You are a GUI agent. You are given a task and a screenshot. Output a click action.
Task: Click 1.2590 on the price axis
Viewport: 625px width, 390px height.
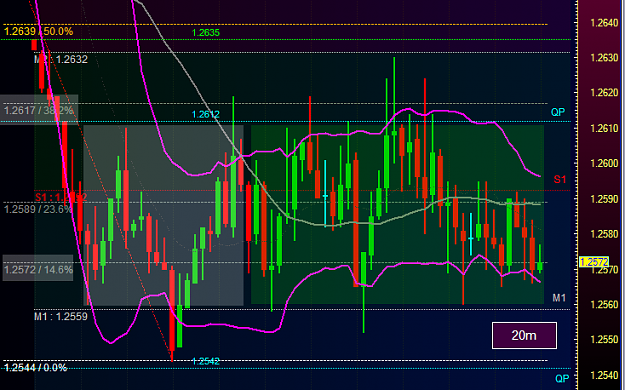coord(604,199)
